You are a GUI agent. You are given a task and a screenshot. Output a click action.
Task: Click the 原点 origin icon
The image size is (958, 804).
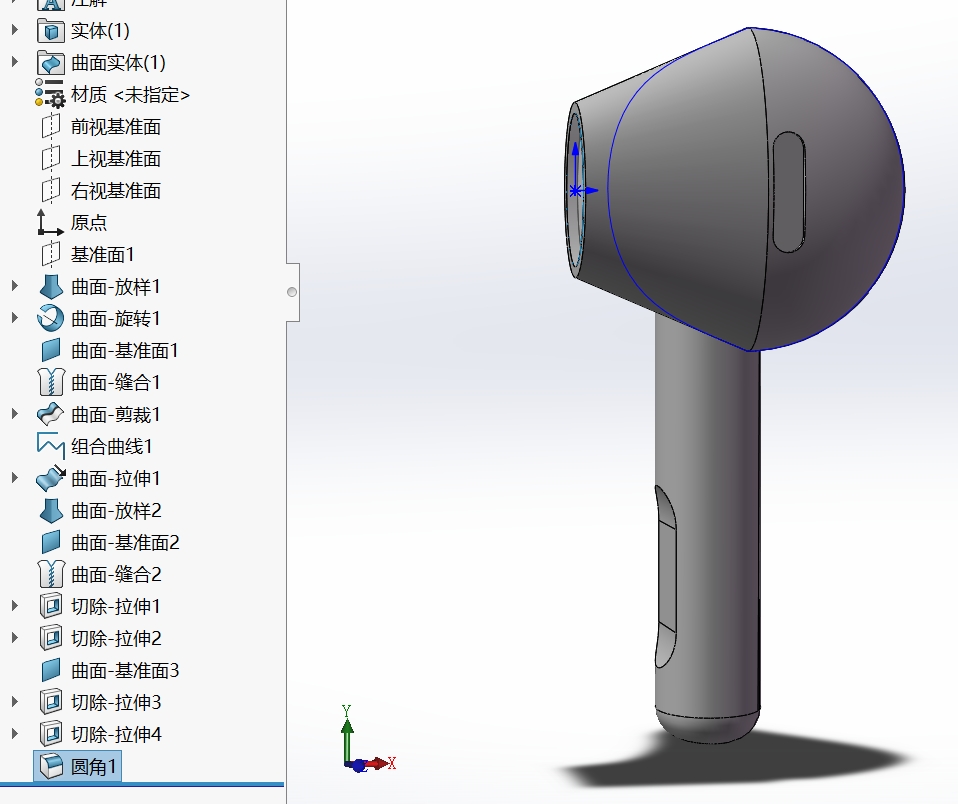click(x=50, y=222)
